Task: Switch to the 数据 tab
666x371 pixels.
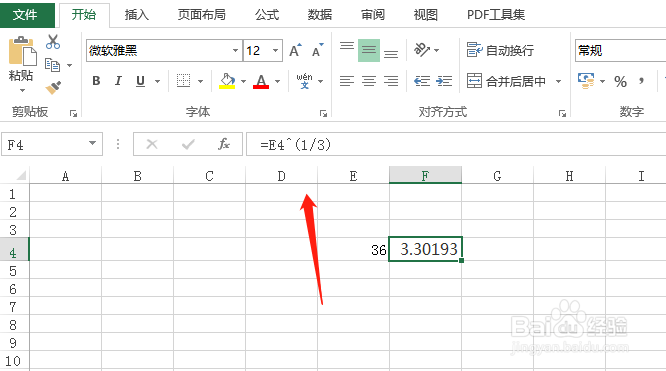Action: point(320,15)
